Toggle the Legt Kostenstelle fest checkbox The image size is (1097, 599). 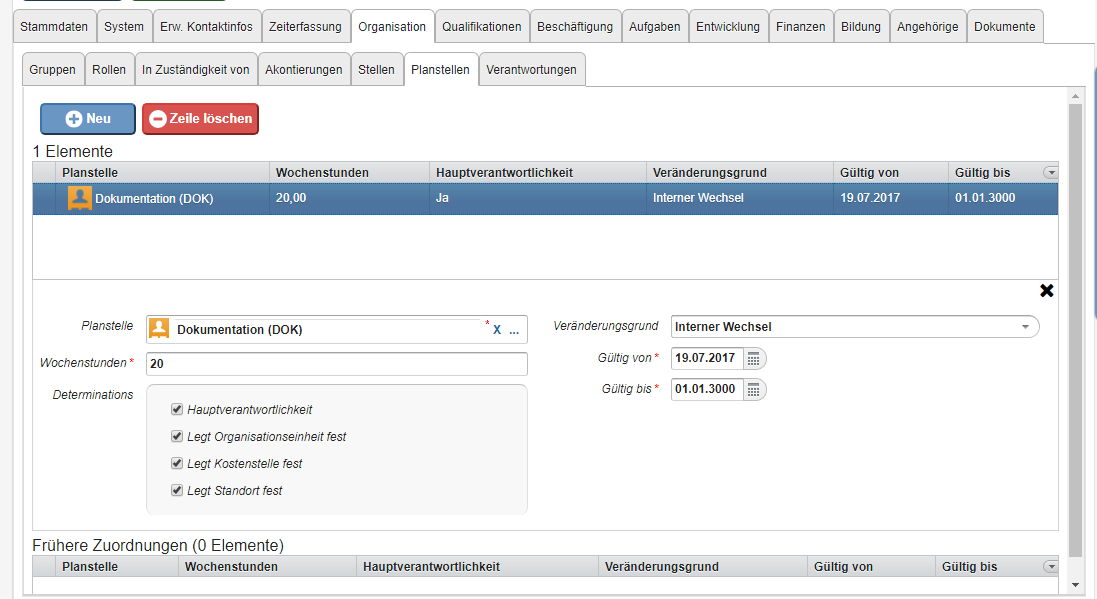tap(177, 463)
